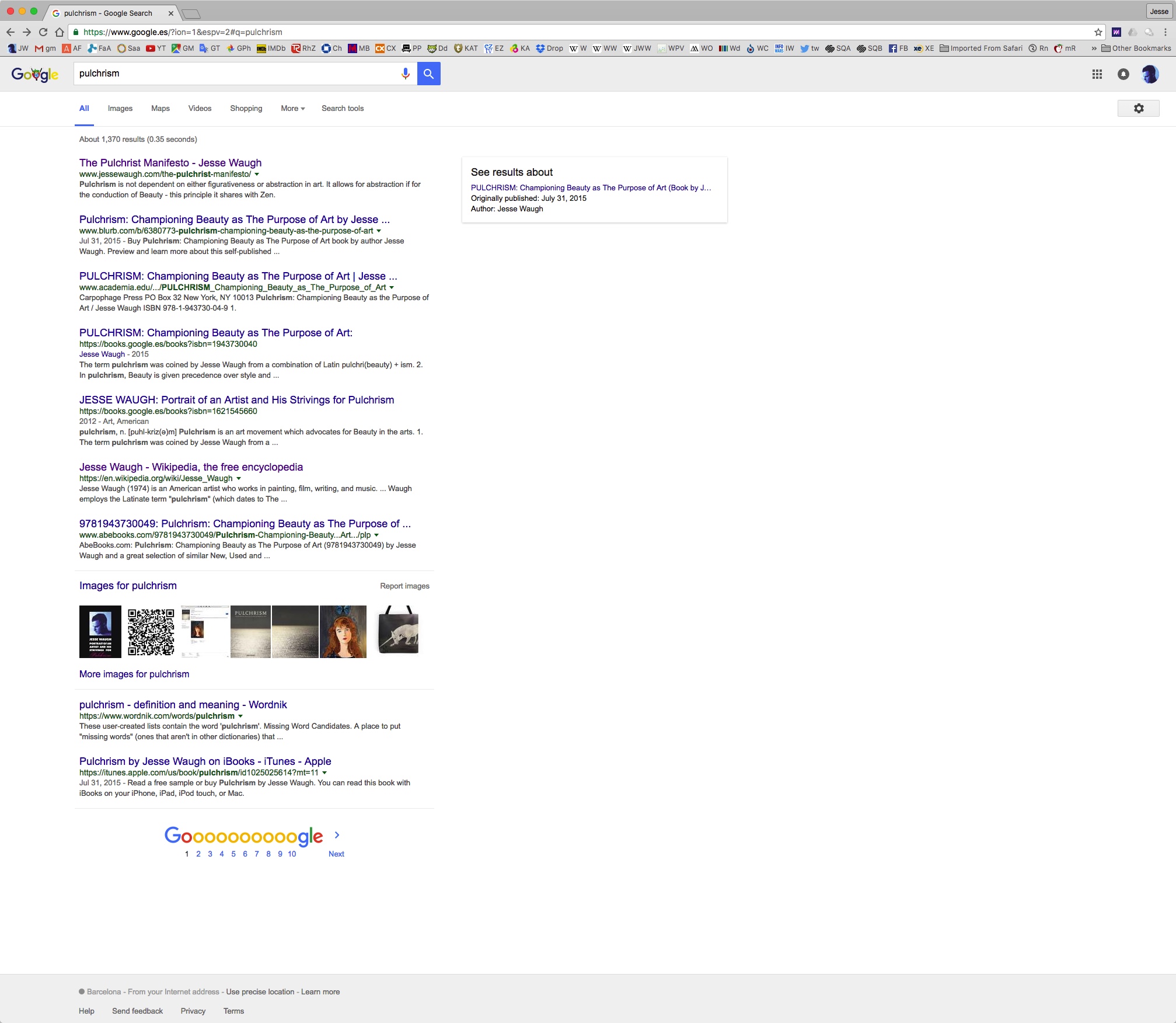The height and width of the screenshot is (1023, 1176).
Task: Open the Drop Dropbox bookmark
Action: (549, 48)
